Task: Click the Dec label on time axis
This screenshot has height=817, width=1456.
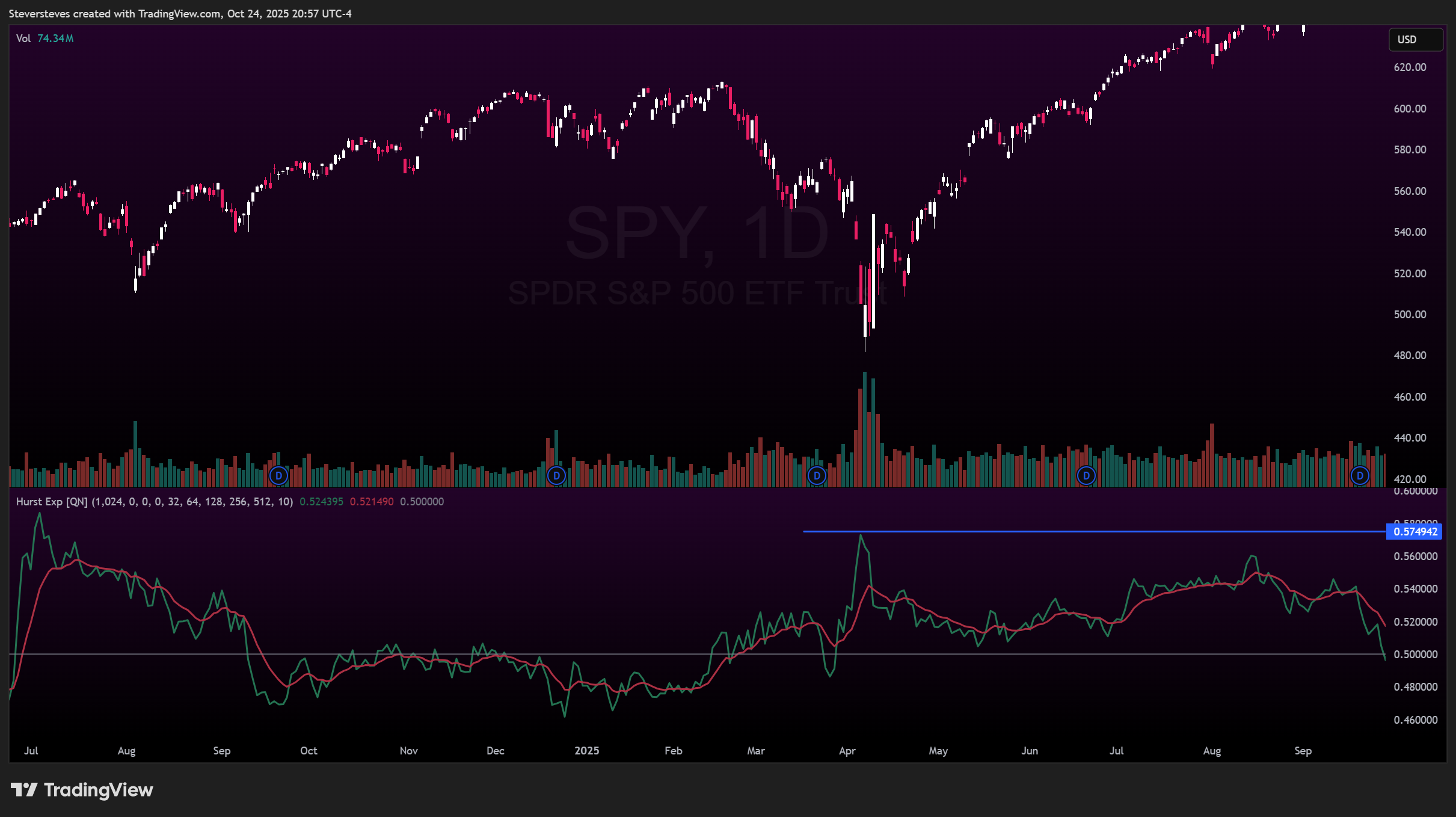Action: click(x=496, y=751)
